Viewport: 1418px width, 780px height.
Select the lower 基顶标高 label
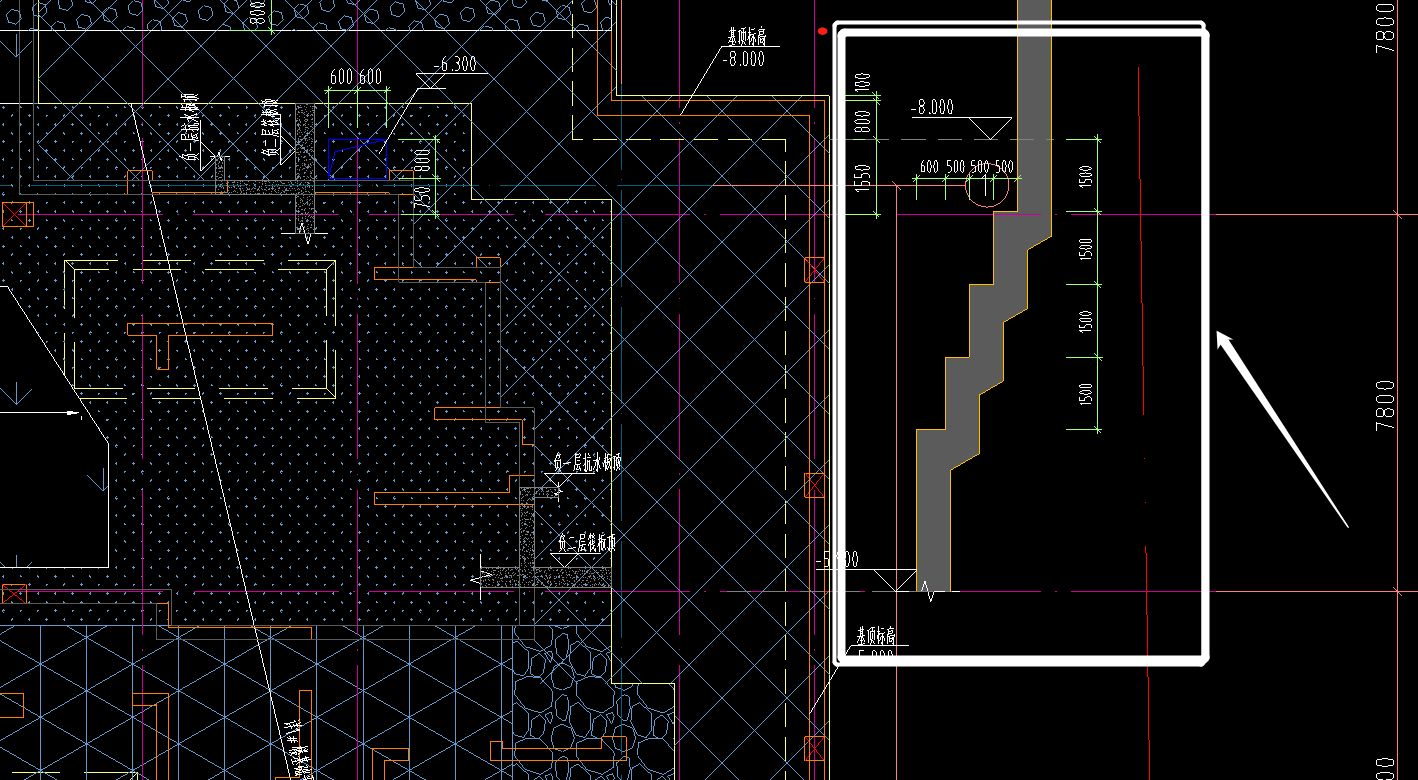click(x=876, y=635)
